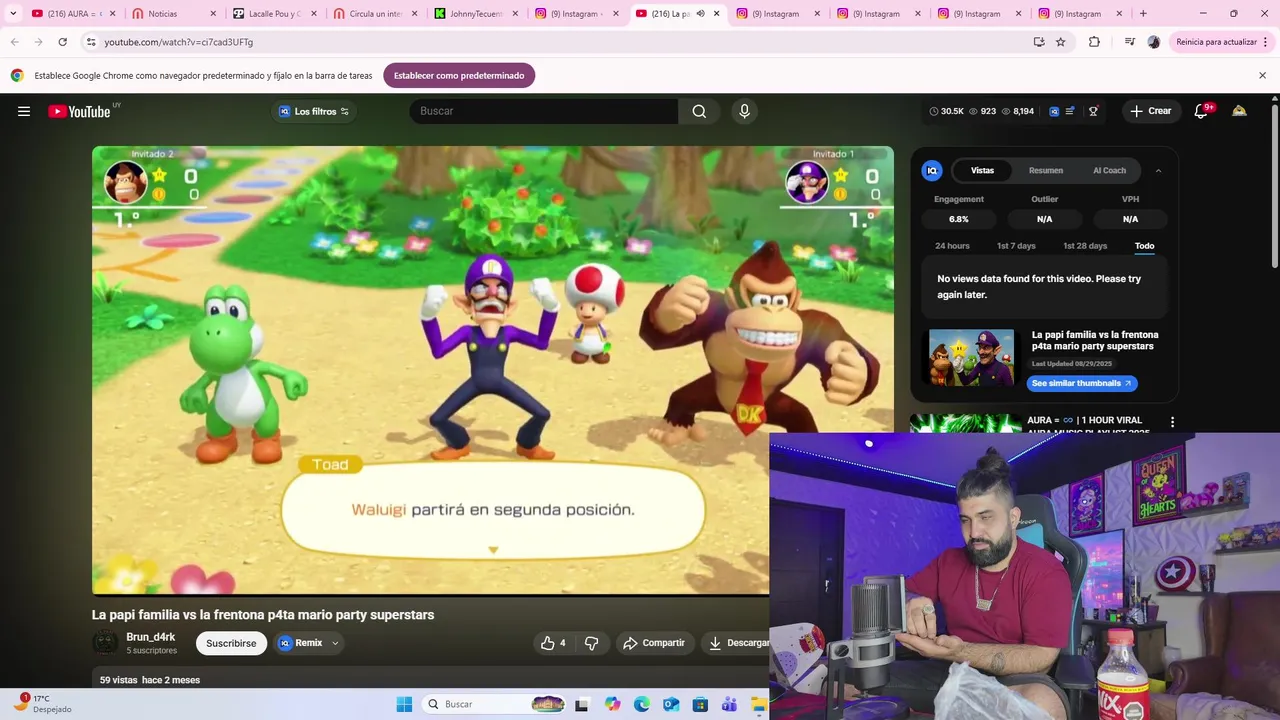Screen dimensions: 1280x720
Task: Click the Descargar download button
Action: [736, 643]
